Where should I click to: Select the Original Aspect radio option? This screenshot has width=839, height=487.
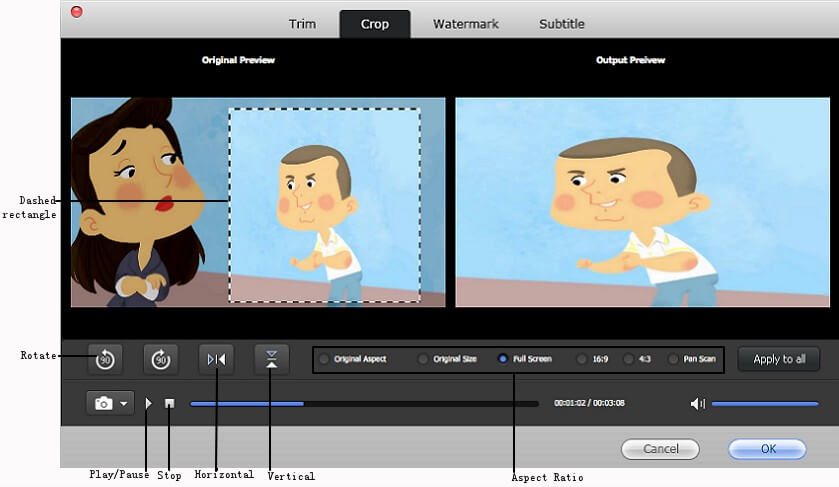tap(323, 359)
